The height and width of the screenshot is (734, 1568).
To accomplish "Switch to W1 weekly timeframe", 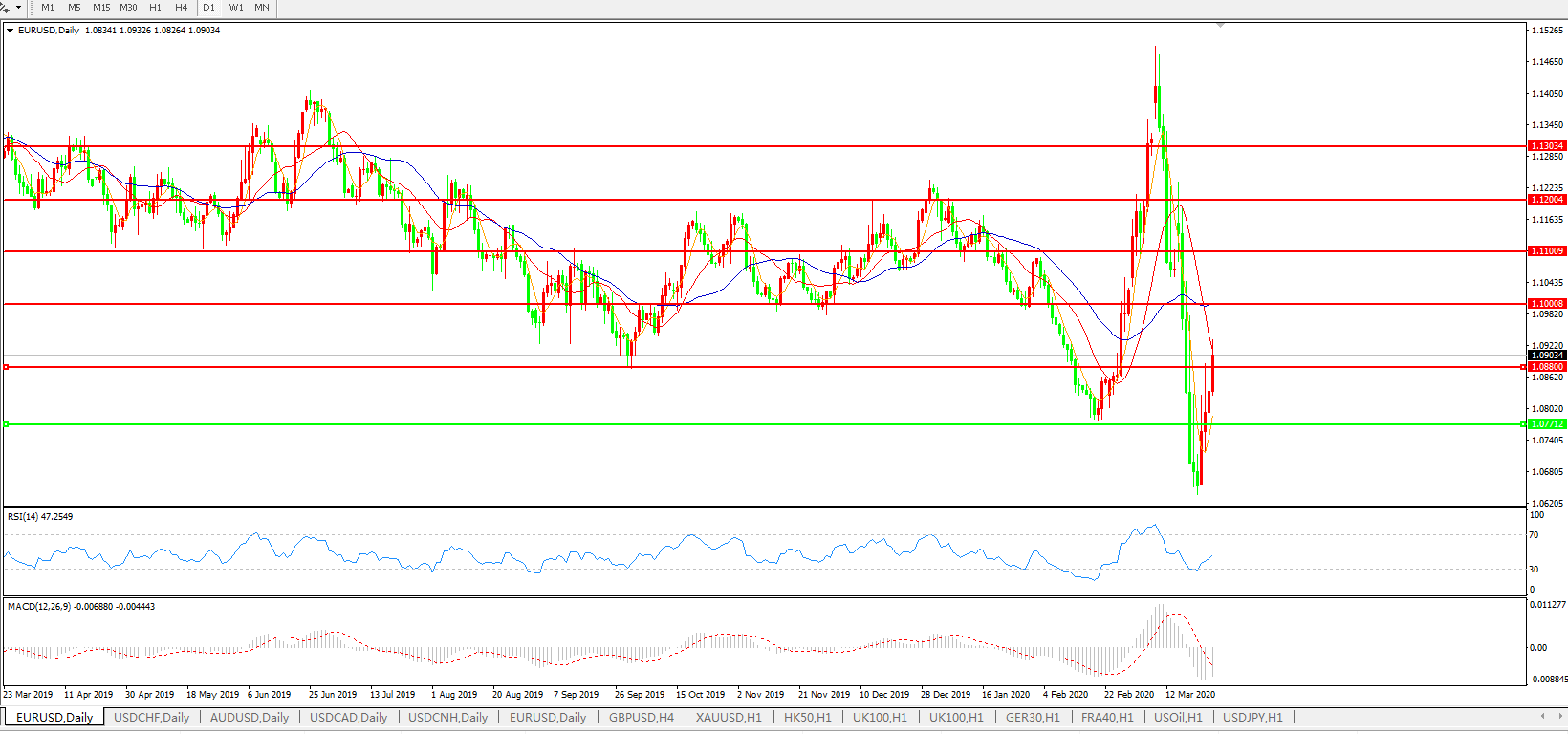I will coord(236,8).
